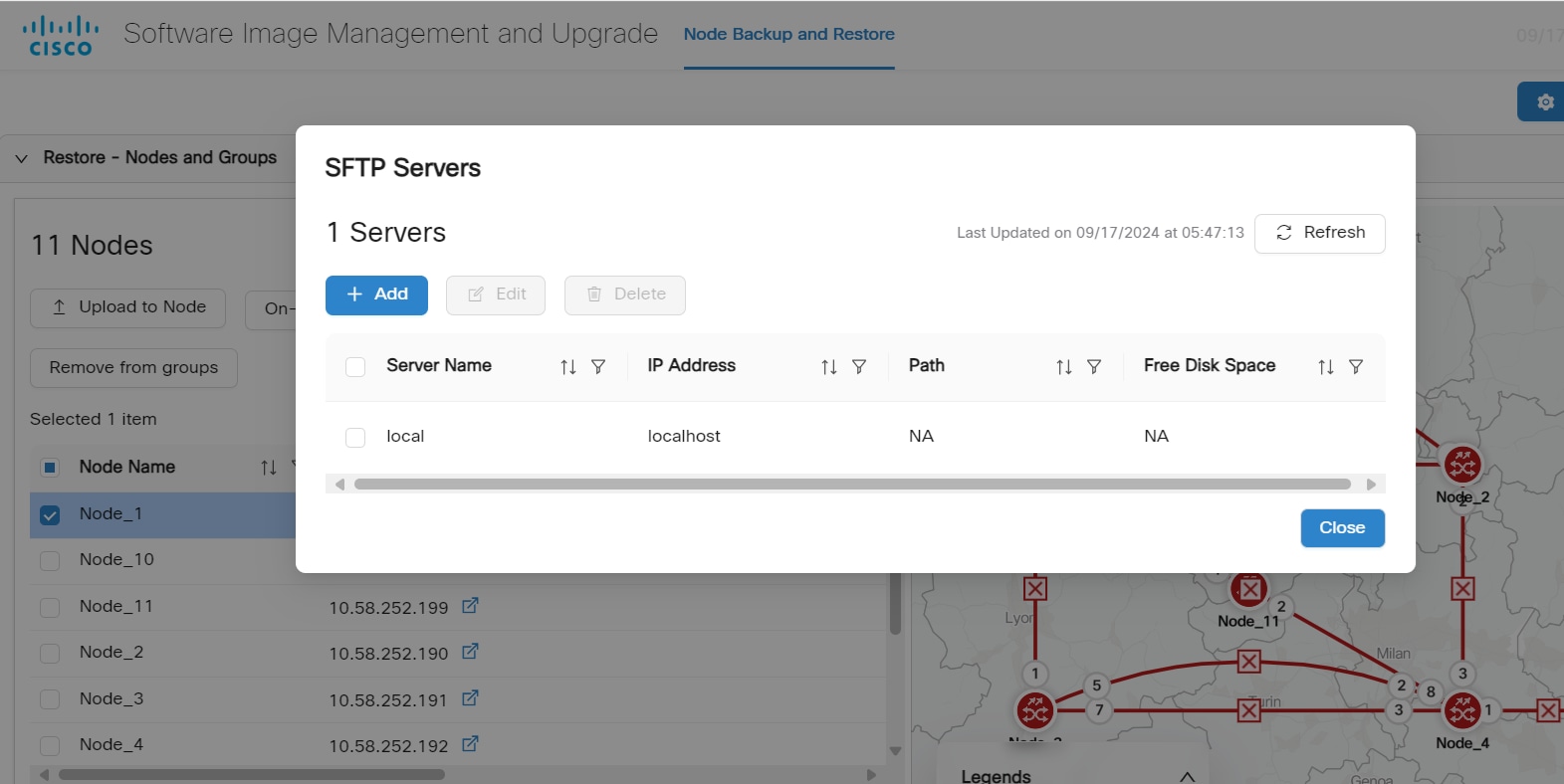Click nodes table horizontal scrollbar
The width and height of the screenshot is (1564, 784).
click(x=251, y=774)
